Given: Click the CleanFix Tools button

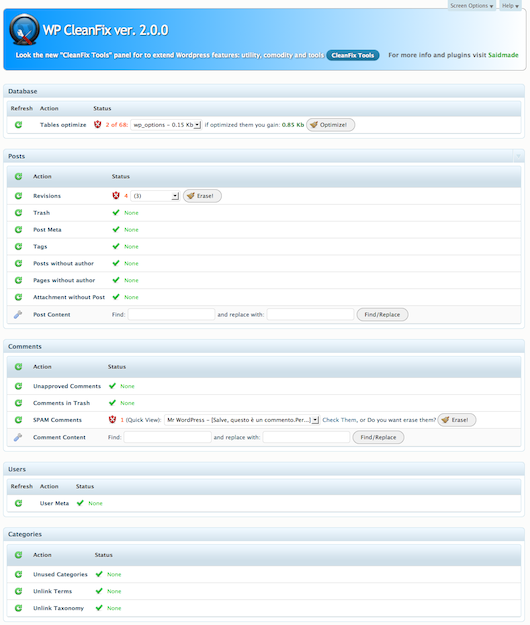Looking at the screenshot, I should 353,55.
